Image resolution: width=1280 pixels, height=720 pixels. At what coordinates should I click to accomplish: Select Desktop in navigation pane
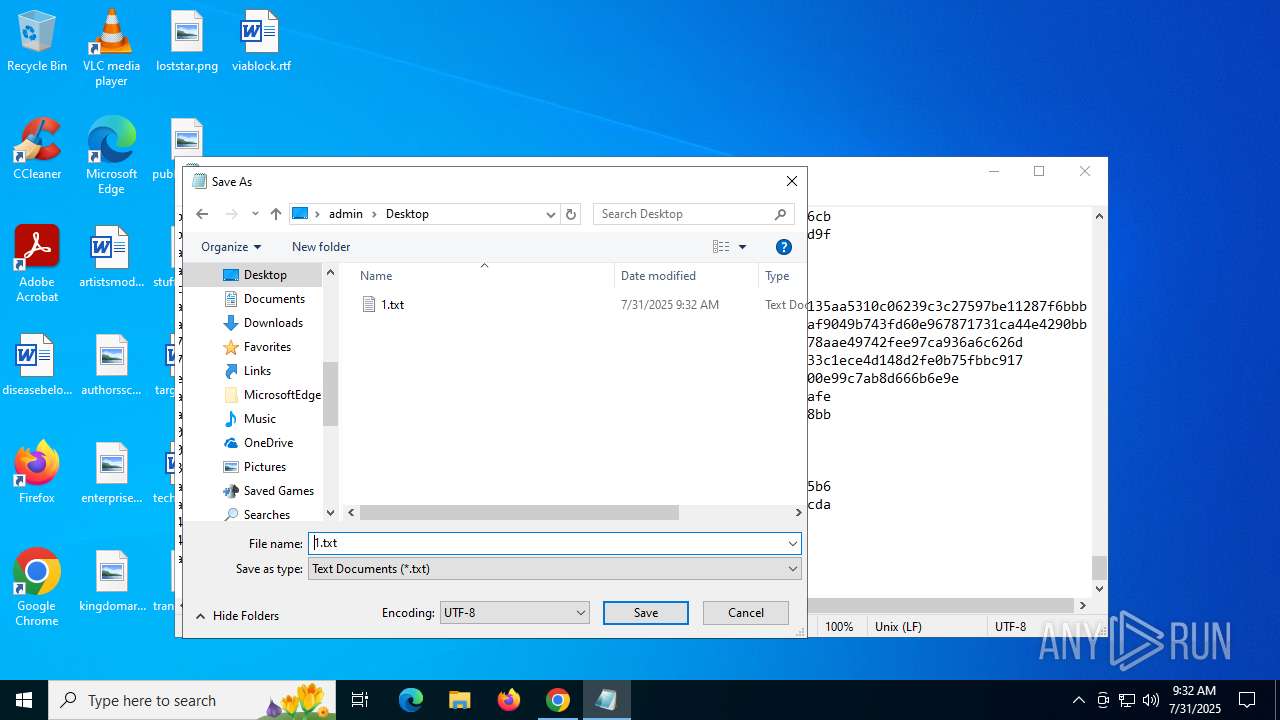[265, 275]
